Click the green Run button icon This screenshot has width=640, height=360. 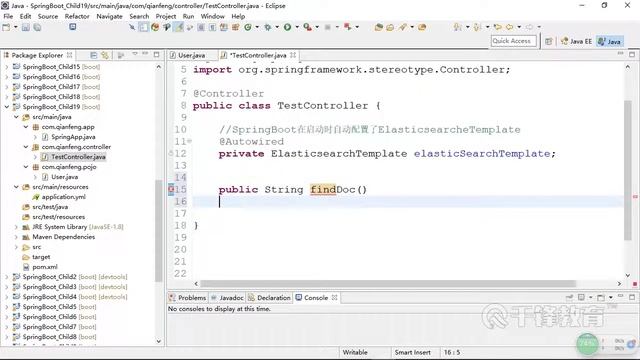[x=288, y=27]
